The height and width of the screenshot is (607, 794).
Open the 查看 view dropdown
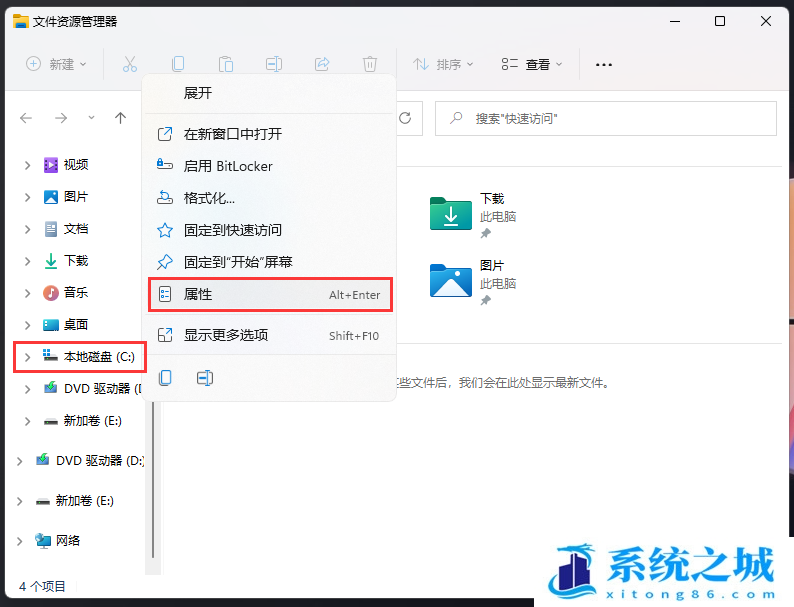[x=532, y=64]
